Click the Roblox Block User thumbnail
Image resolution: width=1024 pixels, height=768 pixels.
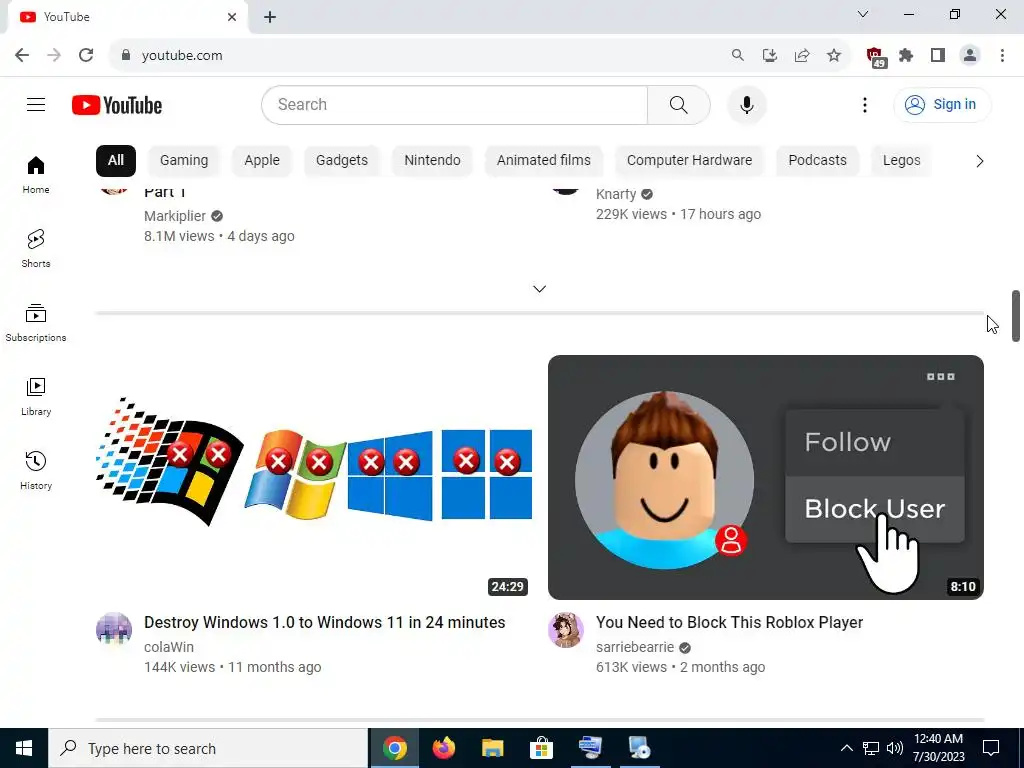click(x=765, y=477)
